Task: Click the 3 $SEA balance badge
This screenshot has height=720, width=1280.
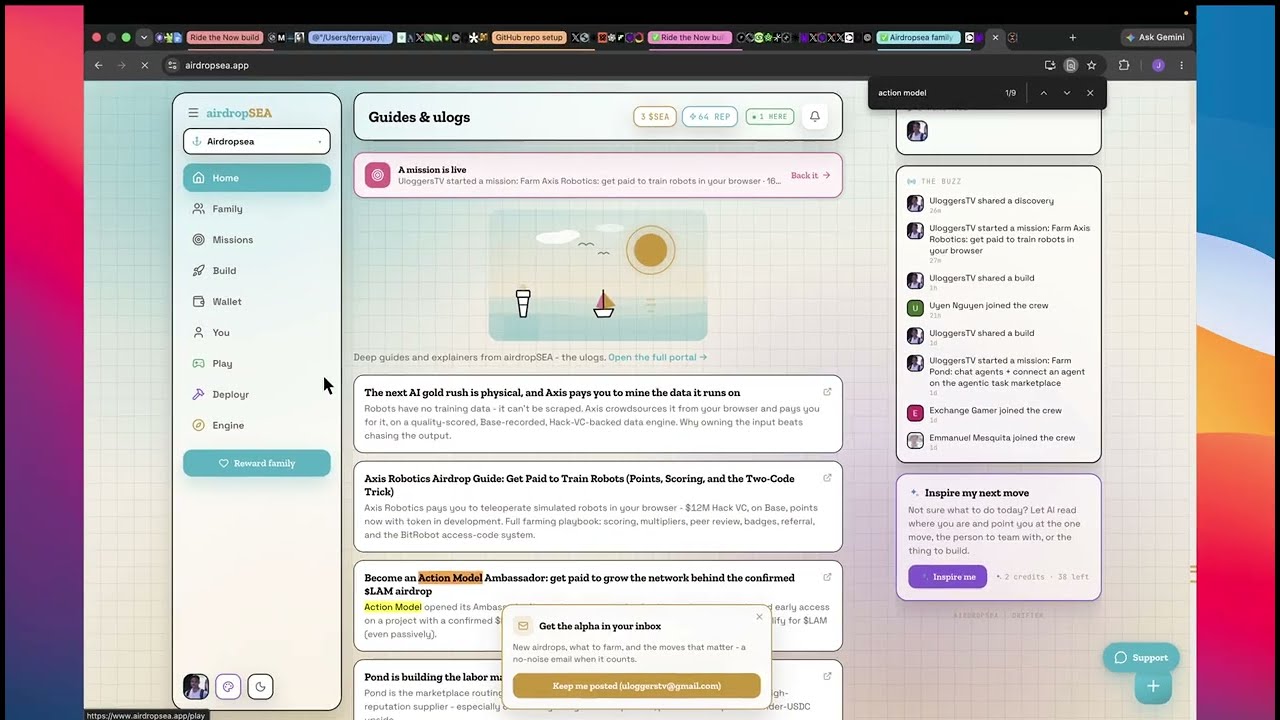Action: [655, 117]
